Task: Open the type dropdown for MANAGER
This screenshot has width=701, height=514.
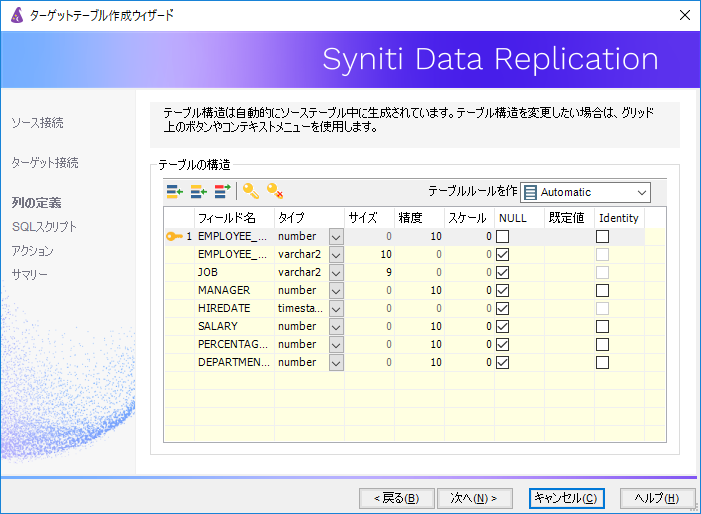Action: pyautogui.click(x=336, y=291)
